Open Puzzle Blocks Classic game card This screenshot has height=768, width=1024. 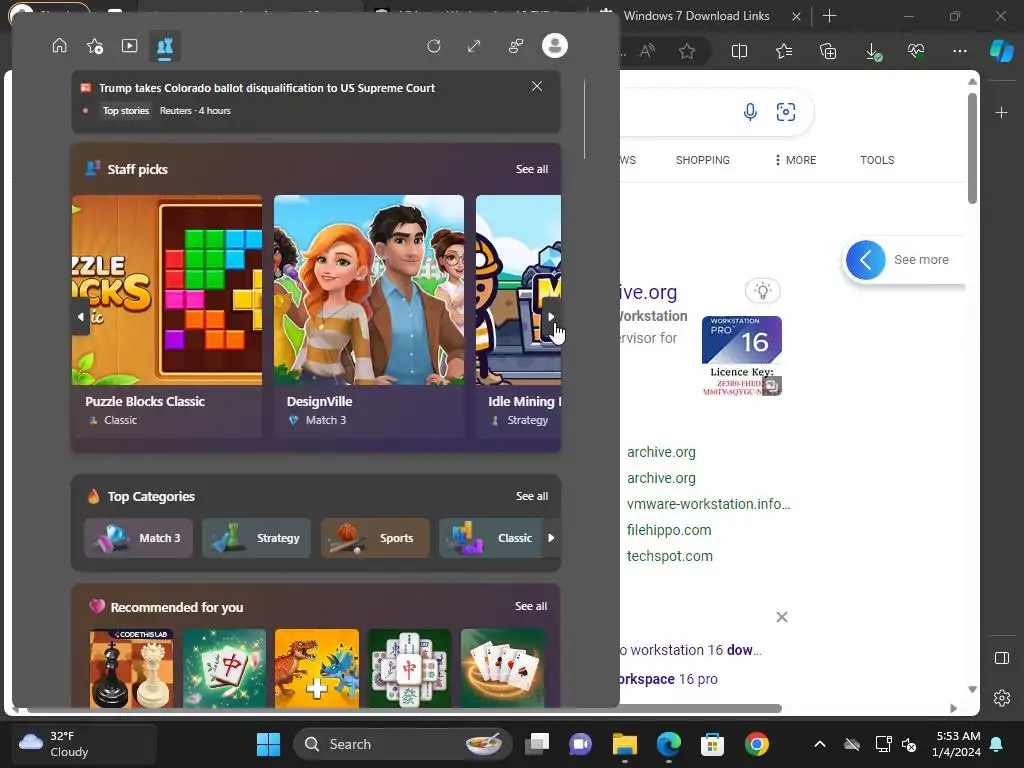coord(167,316)
